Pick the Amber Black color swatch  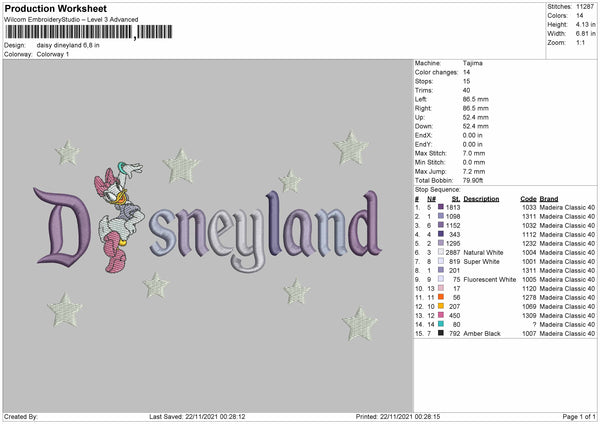[441, 333]
